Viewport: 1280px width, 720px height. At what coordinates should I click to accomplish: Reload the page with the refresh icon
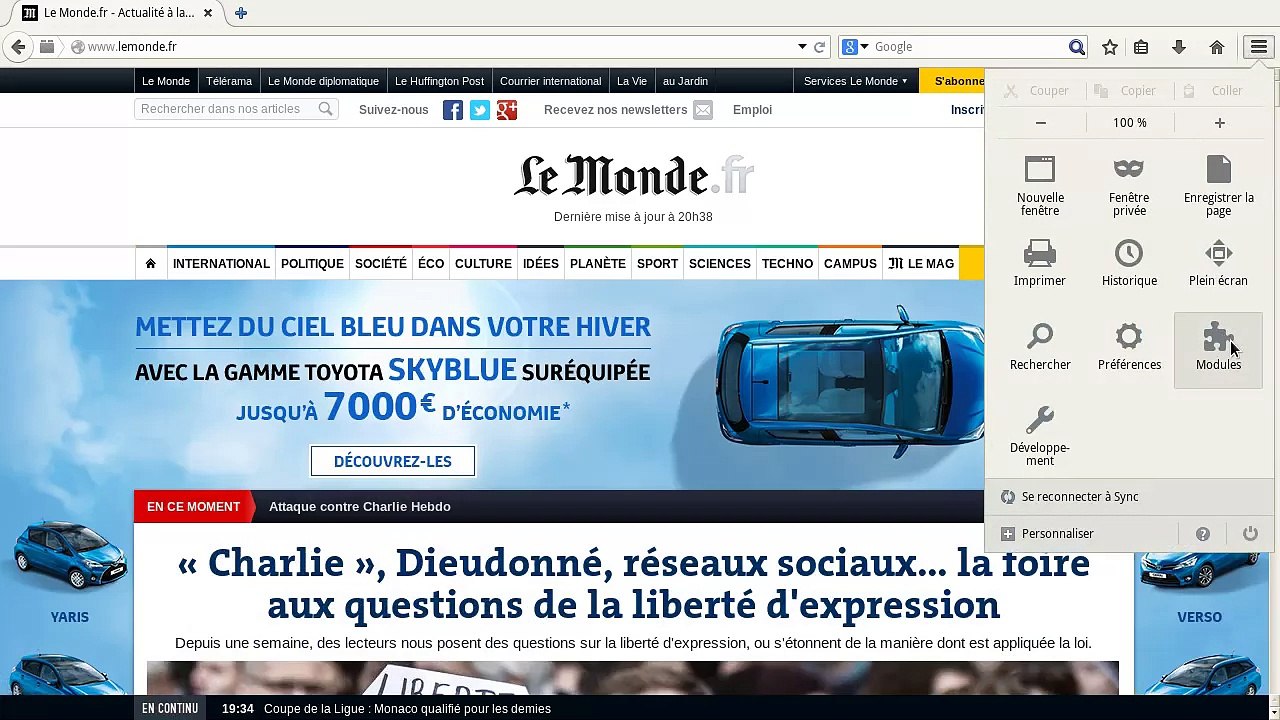tap(819, 47)
